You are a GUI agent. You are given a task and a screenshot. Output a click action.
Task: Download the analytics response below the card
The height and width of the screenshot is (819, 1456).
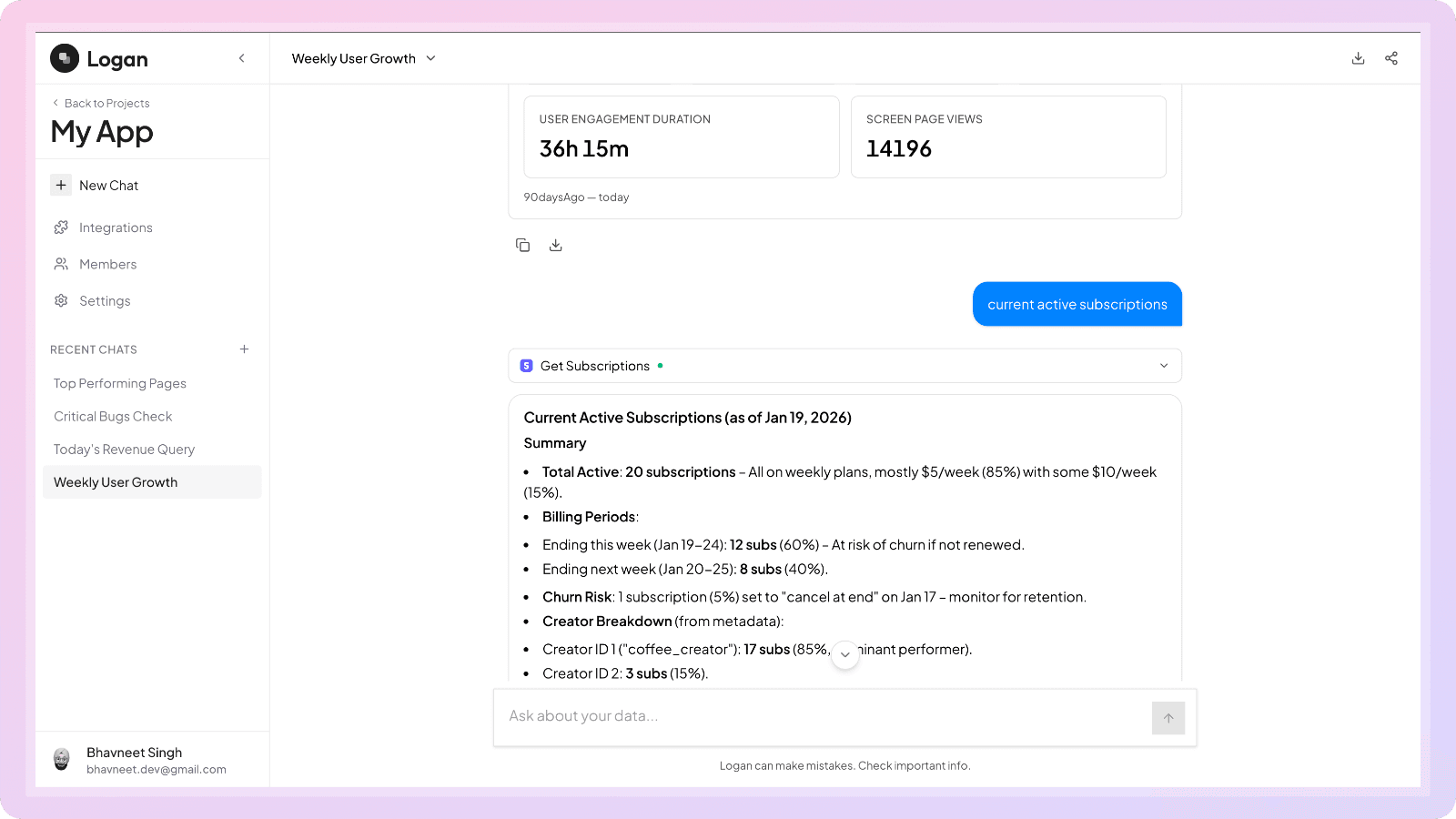[x=556, y=245]
